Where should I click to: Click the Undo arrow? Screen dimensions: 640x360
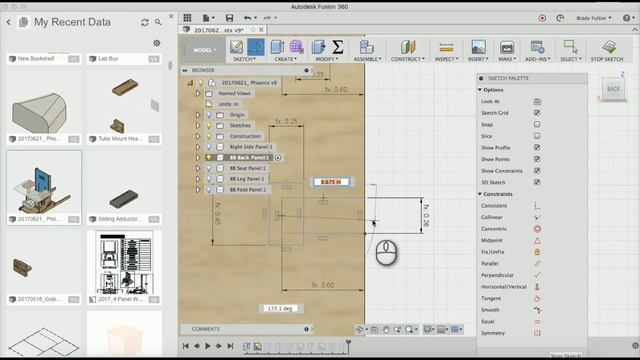click(x=247, y=18)
